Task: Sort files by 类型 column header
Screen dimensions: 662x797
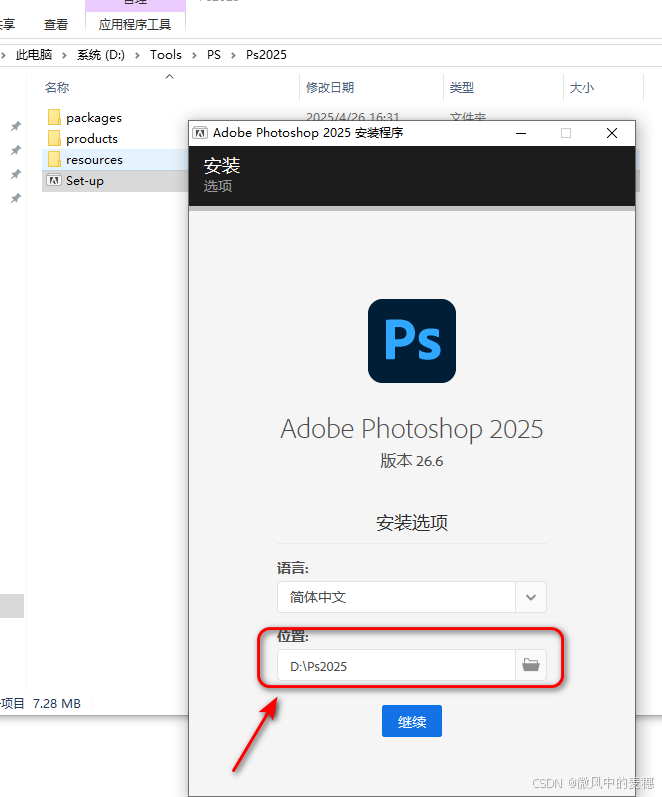Action: (462, 87)
